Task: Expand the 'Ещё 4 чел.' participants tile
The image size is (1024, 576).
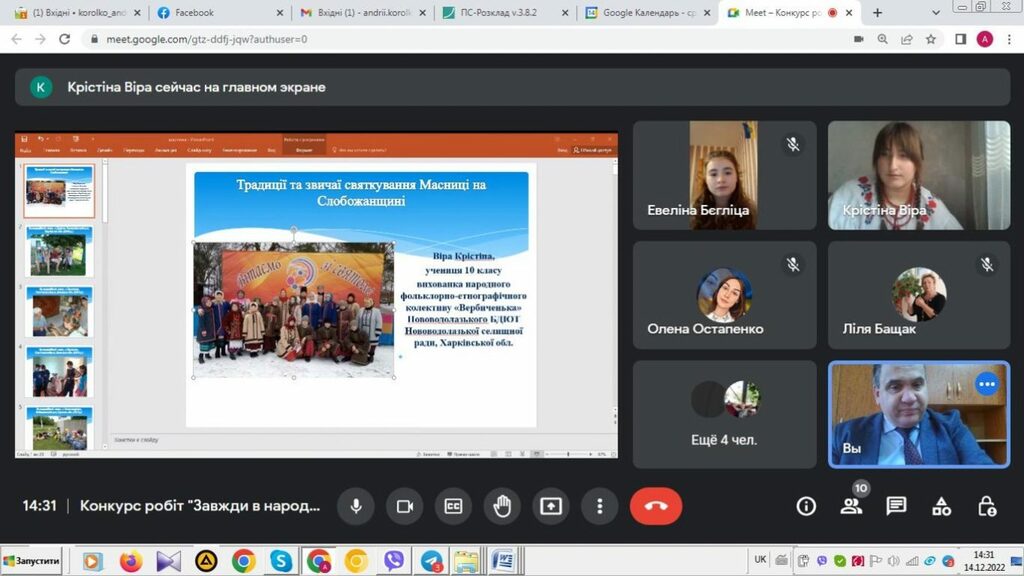Action: (724, 414)
